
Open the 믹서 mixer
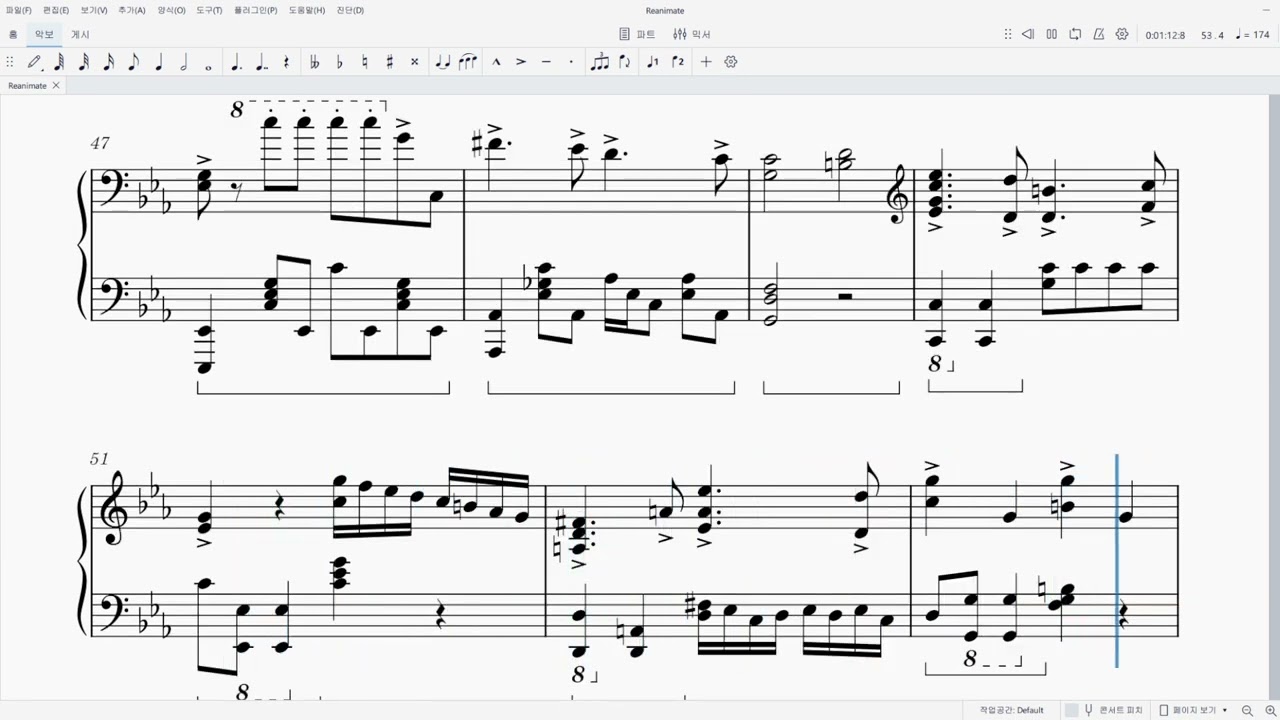(692, 34)
